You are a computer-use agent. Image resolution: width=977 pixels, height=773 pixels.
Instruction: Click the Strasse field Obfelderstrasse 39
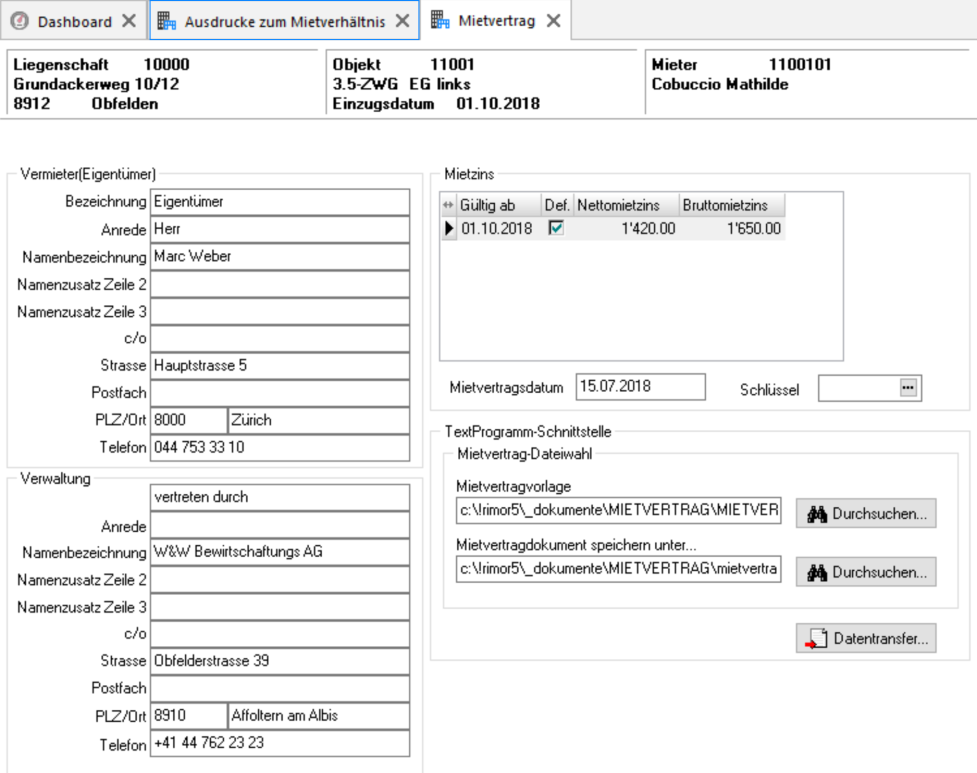click(x=280, y=662)
